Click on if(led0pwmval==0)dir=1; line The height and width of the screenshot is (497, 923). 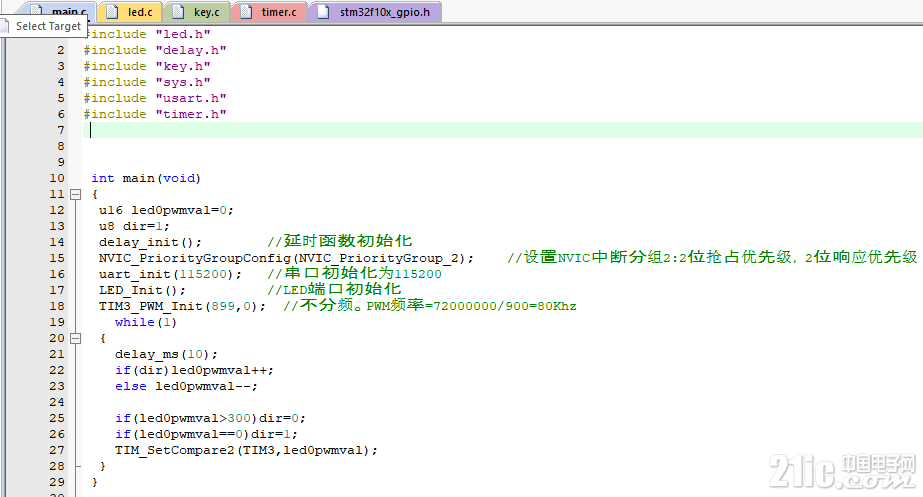pos(206,434)
